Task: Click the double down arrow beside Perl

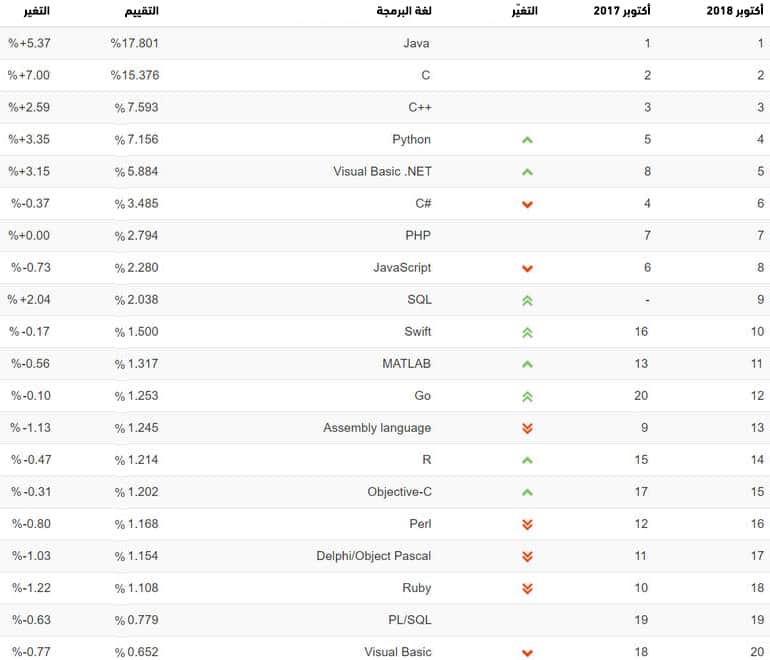Action: click(x=527, y=524)
